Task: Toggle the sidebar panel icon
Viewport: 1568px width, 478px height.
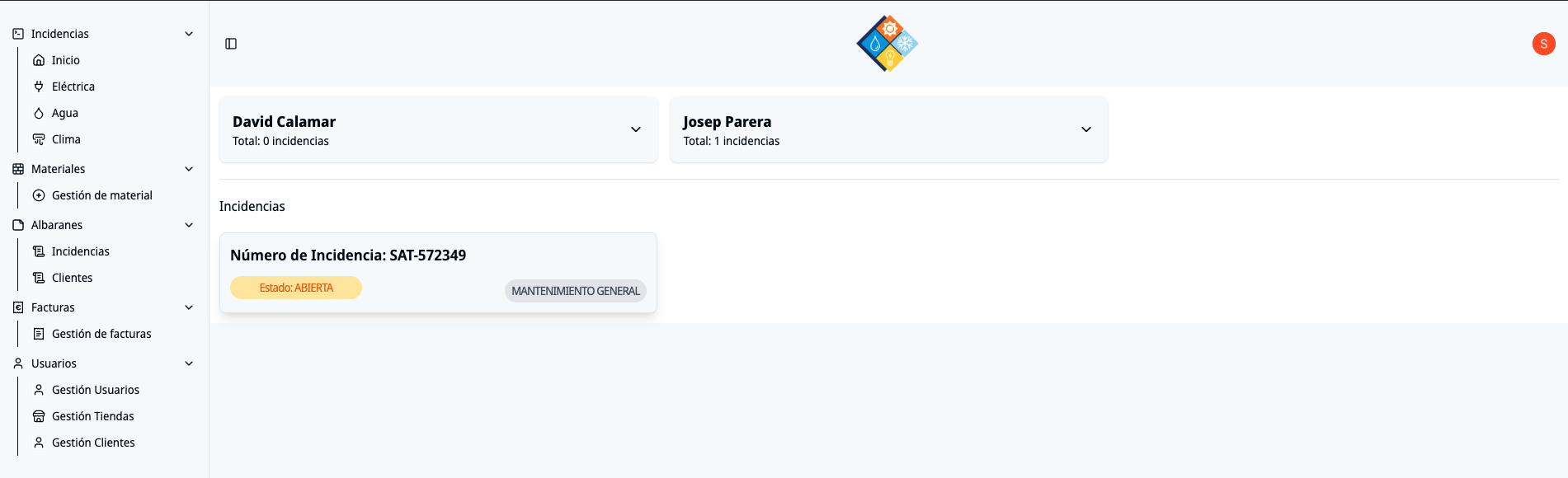Action: click(231, 44)
